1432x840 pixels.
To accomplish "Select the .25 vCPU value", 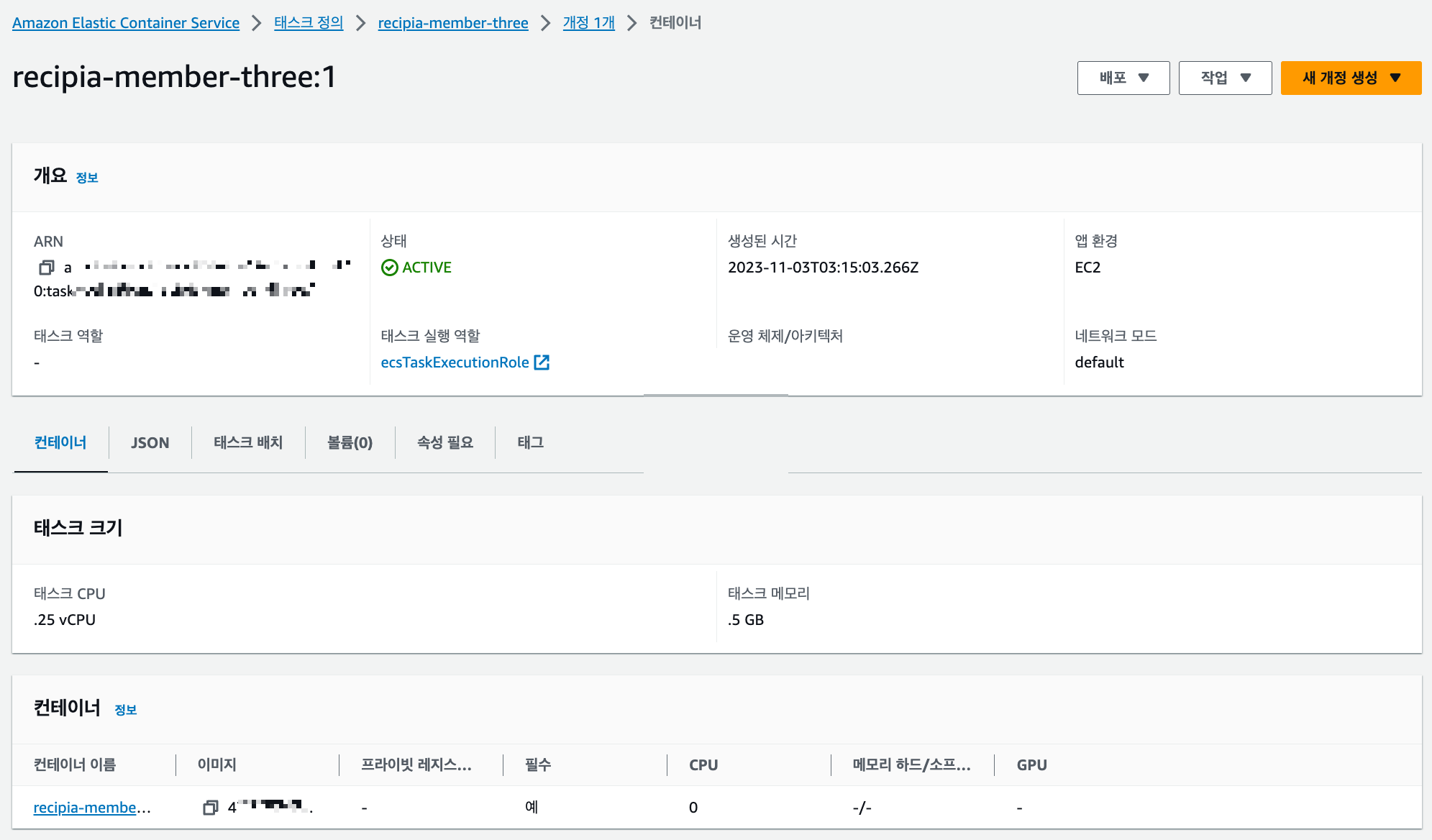I will tap(65, 620).
